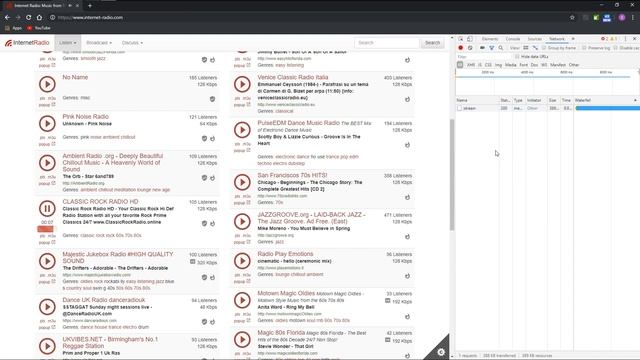This screenshot has height=360, width=640.
Task: Select the stream request row checkbox
Action: coord(460,108)
